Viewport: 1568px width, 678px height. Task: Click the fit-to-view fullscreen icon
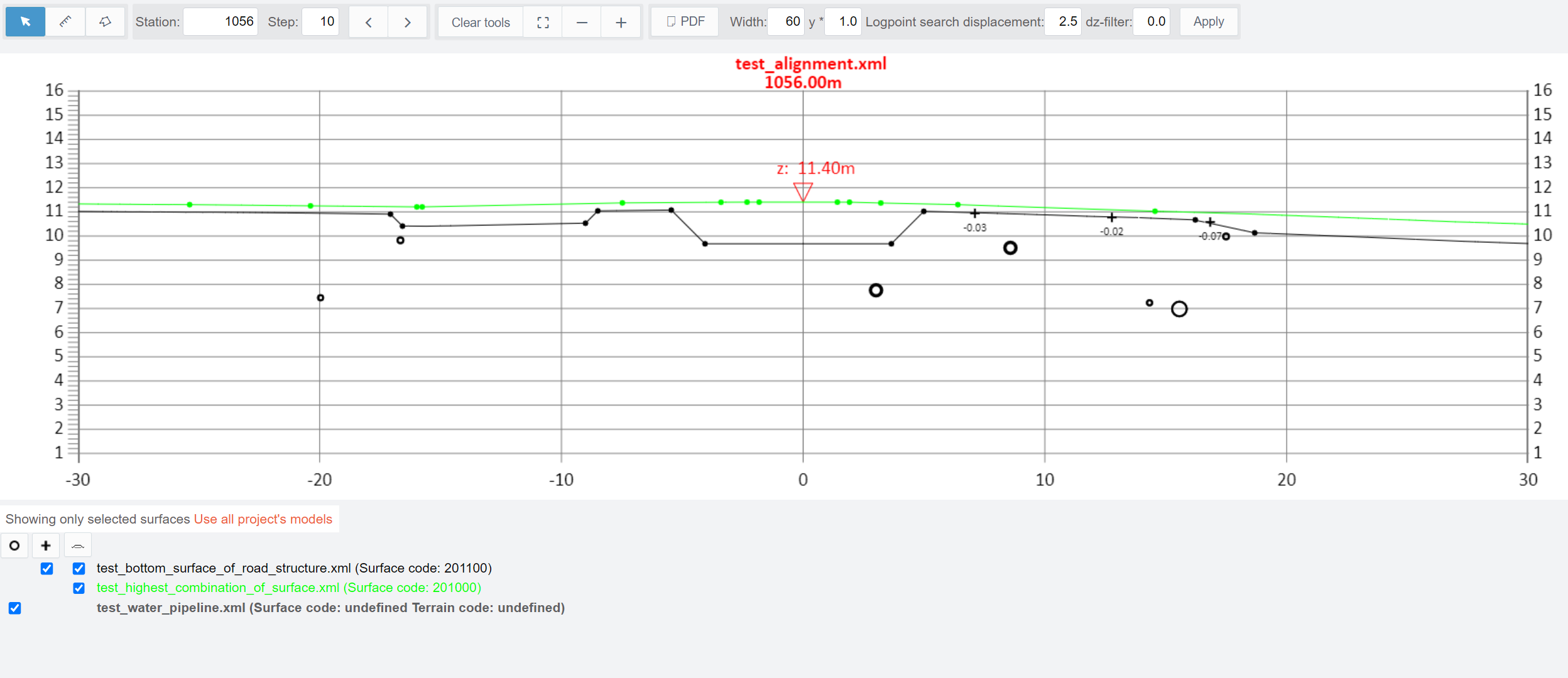point(543,23)
